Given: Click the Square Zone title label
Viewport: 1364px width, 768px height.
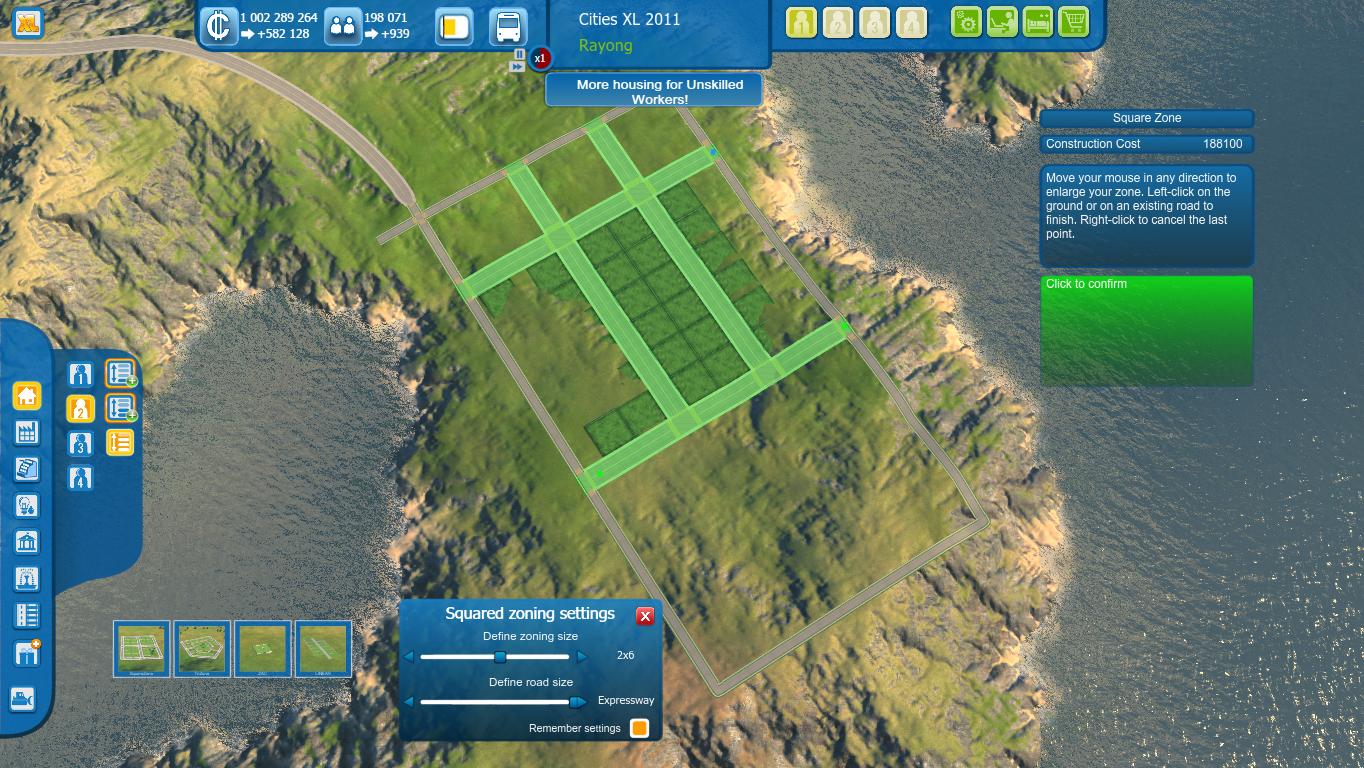Looking at the screenshot, I should (x=1147, y=118).
